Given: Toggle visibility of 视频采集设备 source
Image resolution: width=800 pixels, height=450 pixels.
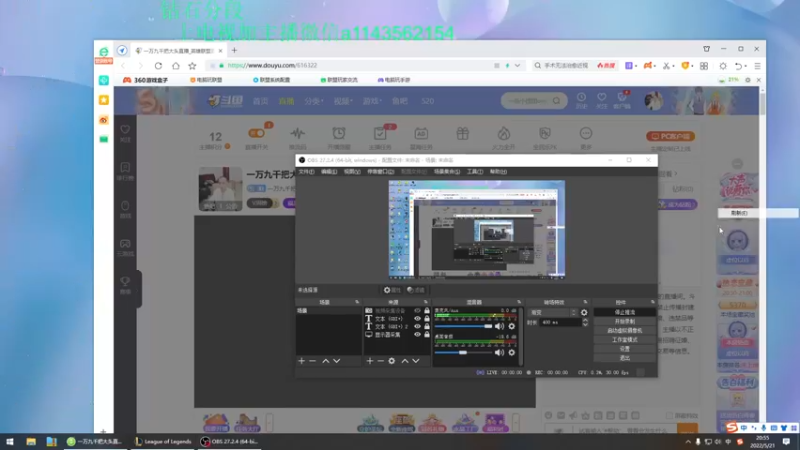Looking at the screenshot, I should coord(417,311).
